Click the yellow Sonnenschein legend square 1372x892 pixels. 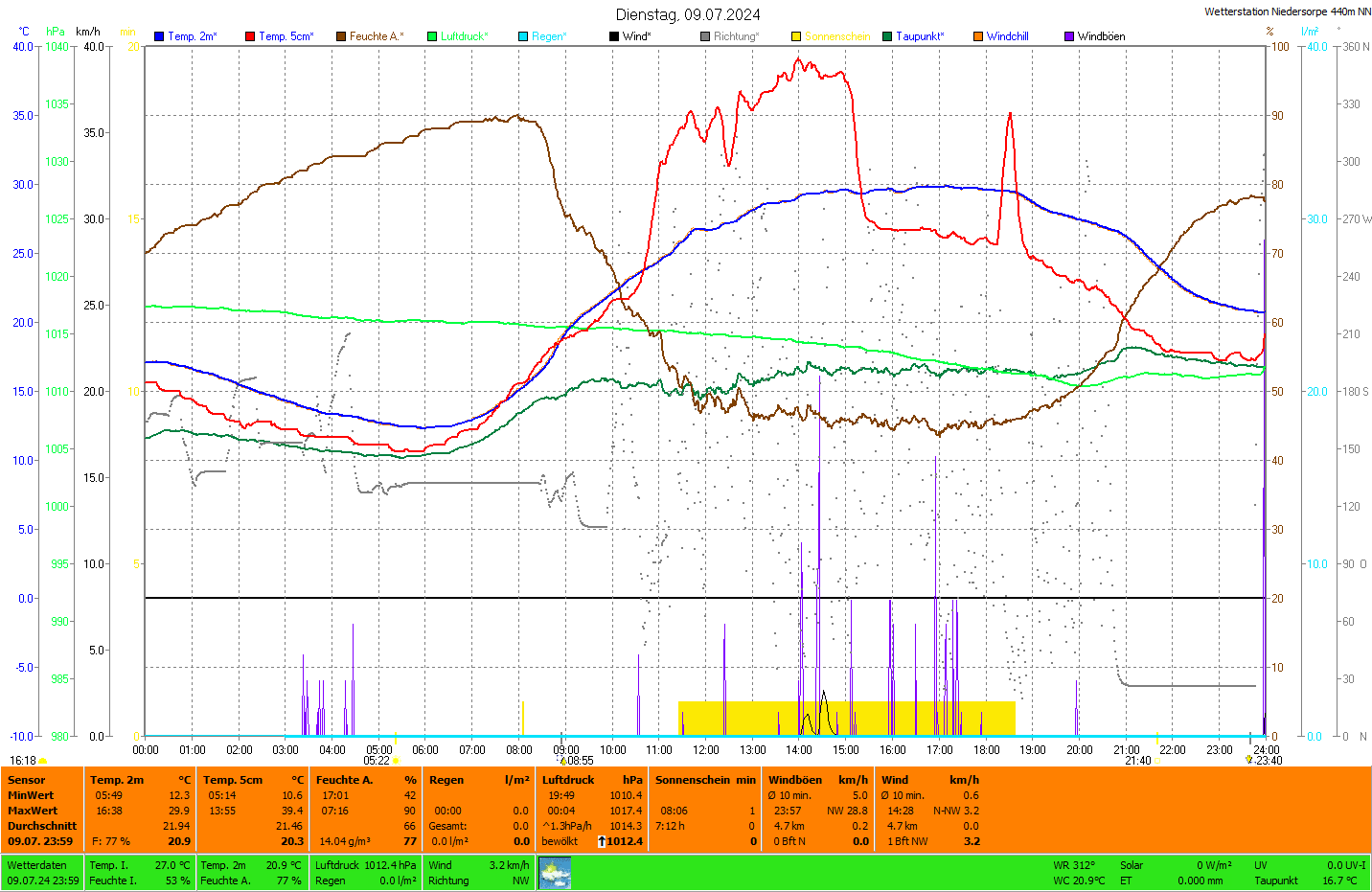(796, 36)
